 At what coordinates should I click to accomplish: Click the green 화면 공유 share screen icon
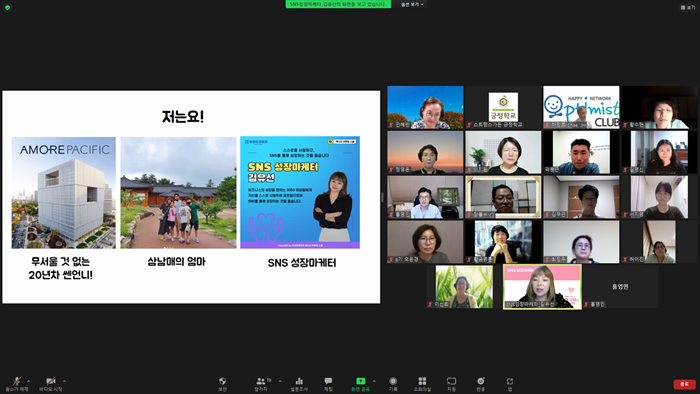360,381
